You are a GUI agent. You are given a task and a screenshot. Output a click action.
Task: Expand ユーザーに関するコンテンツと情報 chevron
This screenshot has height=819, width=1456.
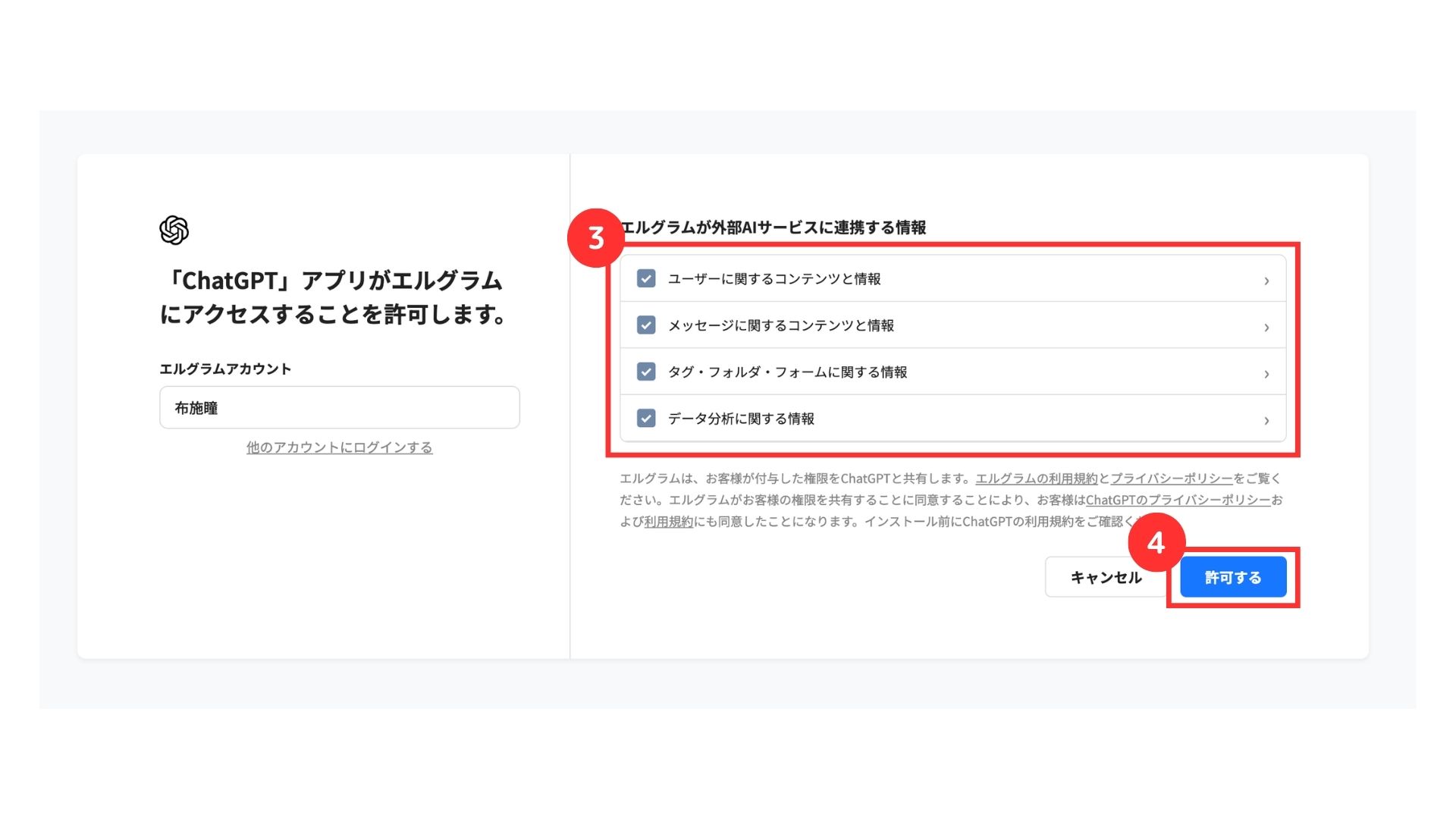[1266, 281]
